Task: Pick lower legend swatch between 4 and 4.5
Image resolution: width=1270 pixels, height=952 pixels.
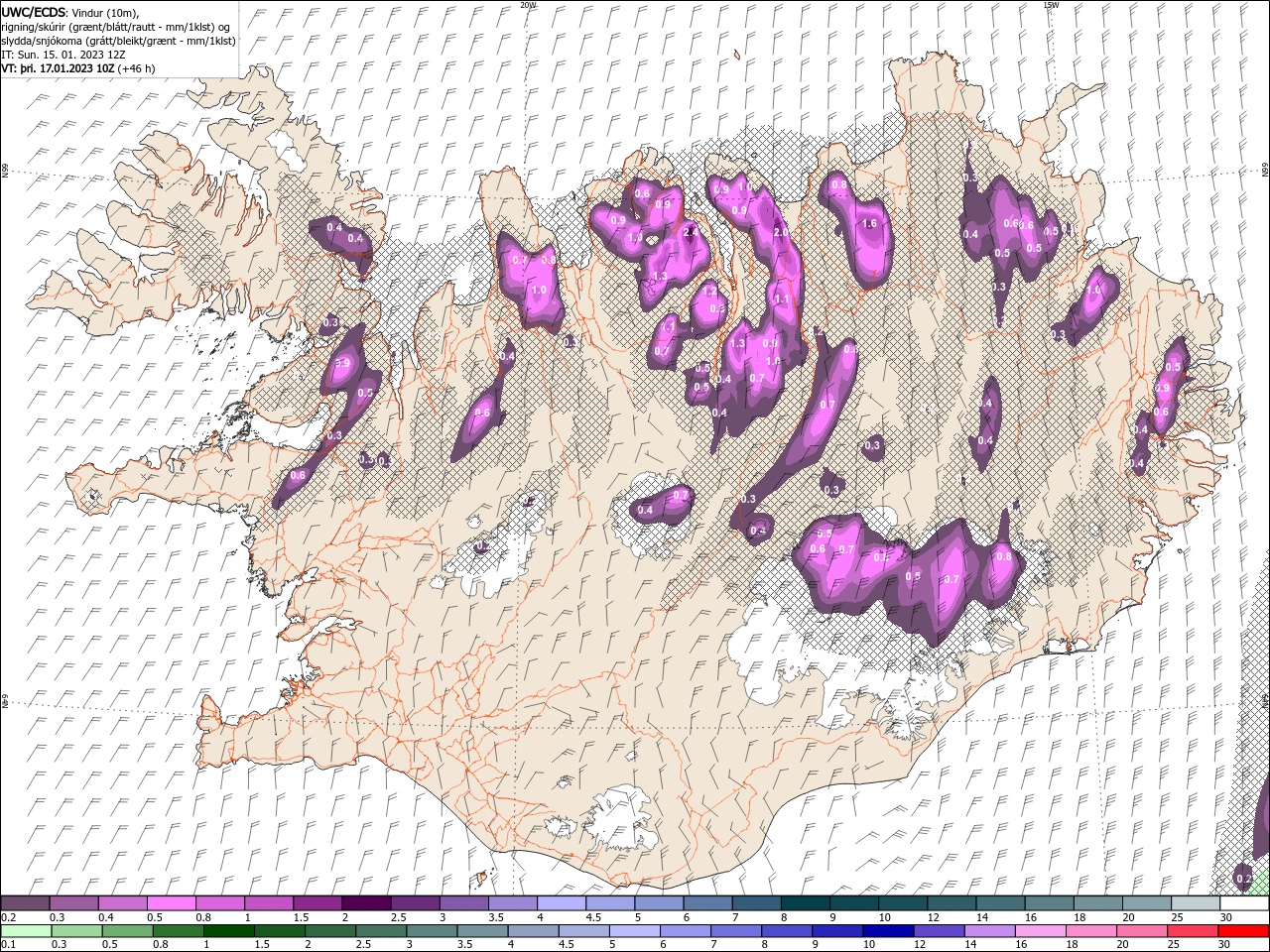Action: click(x=534, y=931)
